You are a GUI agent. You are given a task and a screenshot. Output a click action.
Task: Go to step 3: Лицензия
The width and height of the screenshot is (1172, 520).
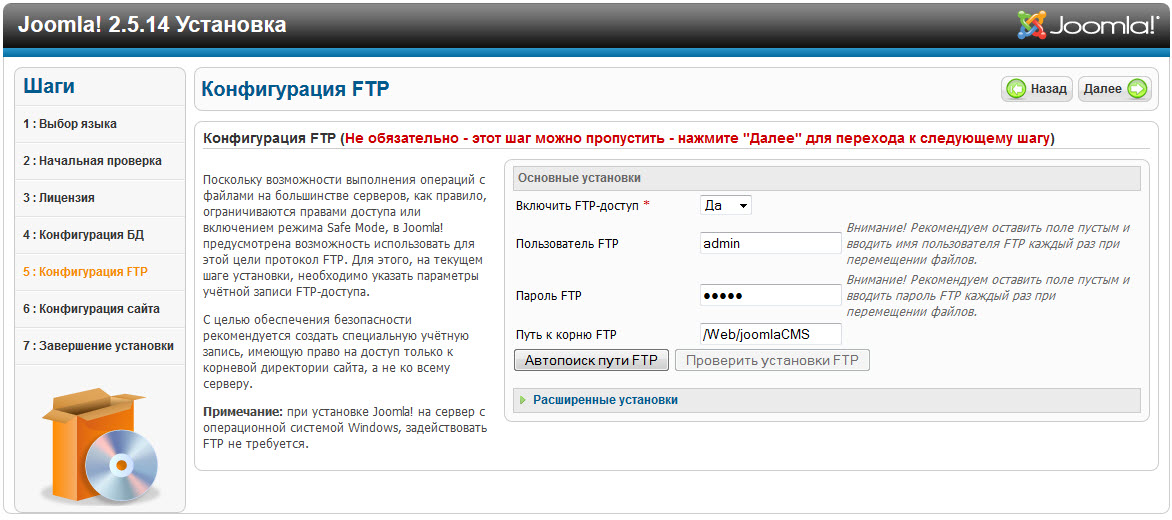point(99,198)
